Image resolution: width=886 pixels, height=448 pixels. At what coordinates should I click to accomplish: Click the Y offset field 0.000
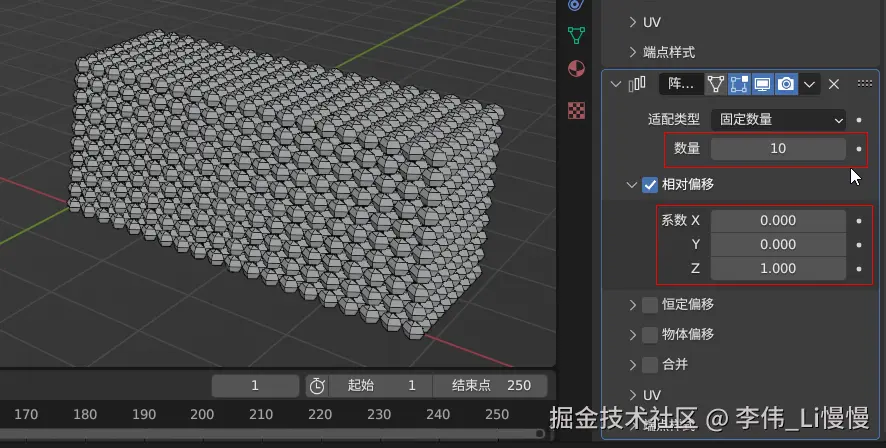tap(778, 245)
